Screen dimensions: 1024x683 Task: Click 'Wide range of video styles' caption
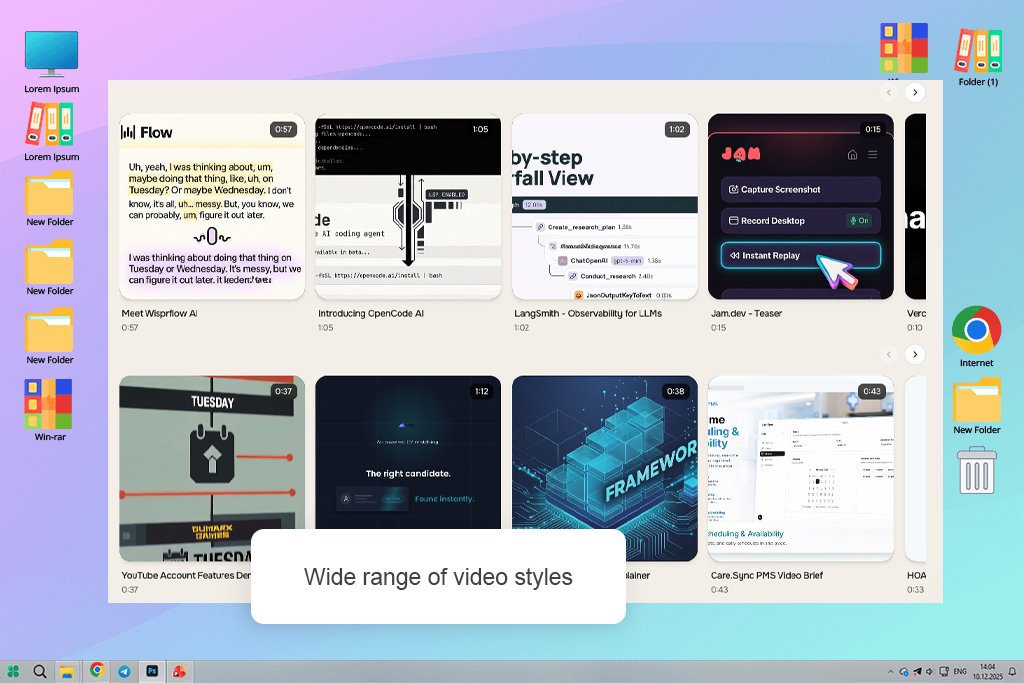[438, 577]
